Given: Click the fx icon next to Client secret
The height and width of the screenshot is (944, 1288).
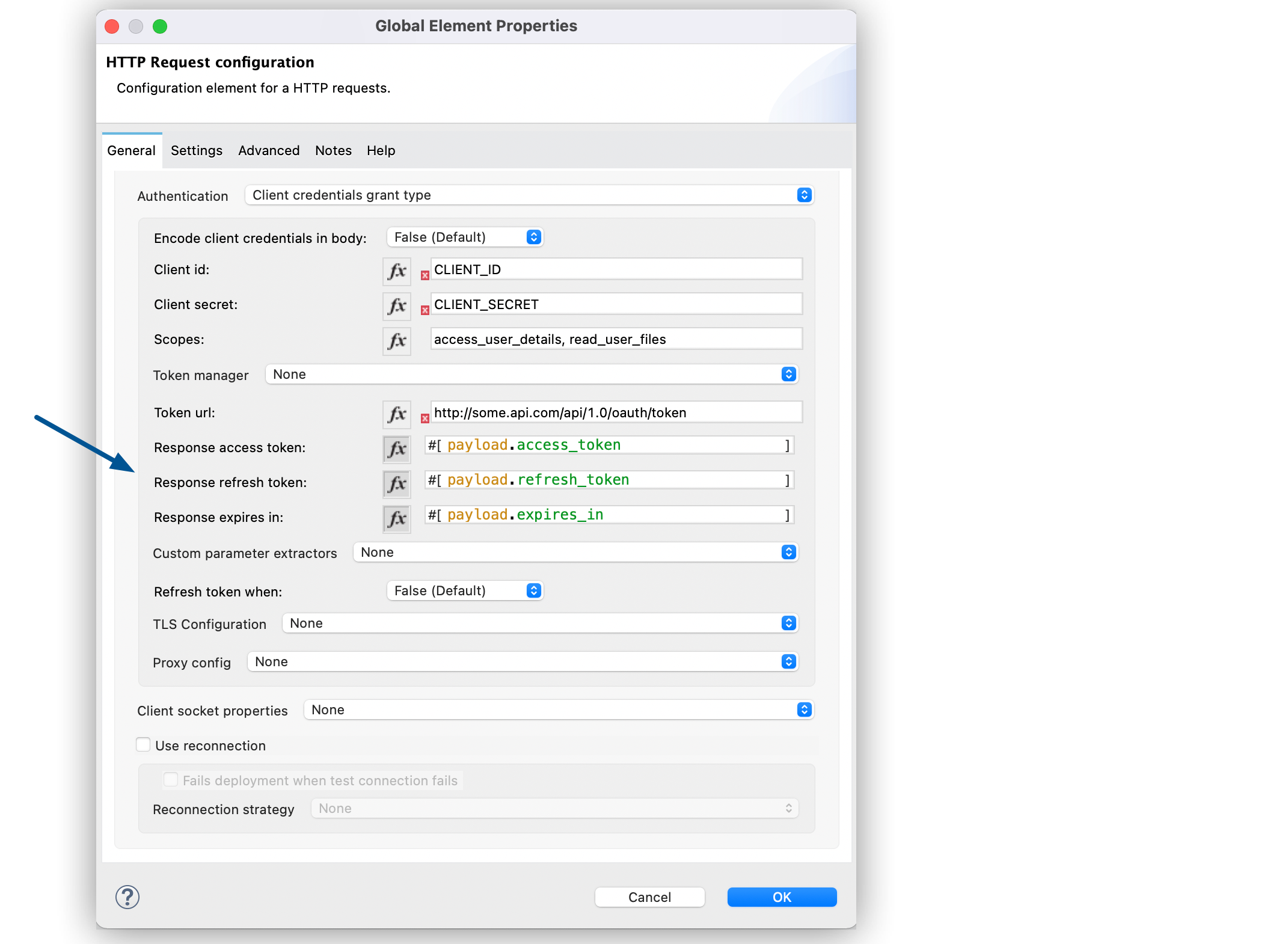Looking at the screenshot, I should (395, 304).
